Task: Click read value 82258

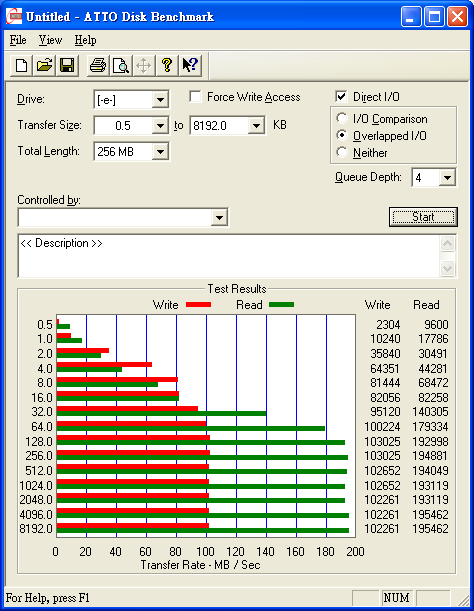Action: [433, 397]
